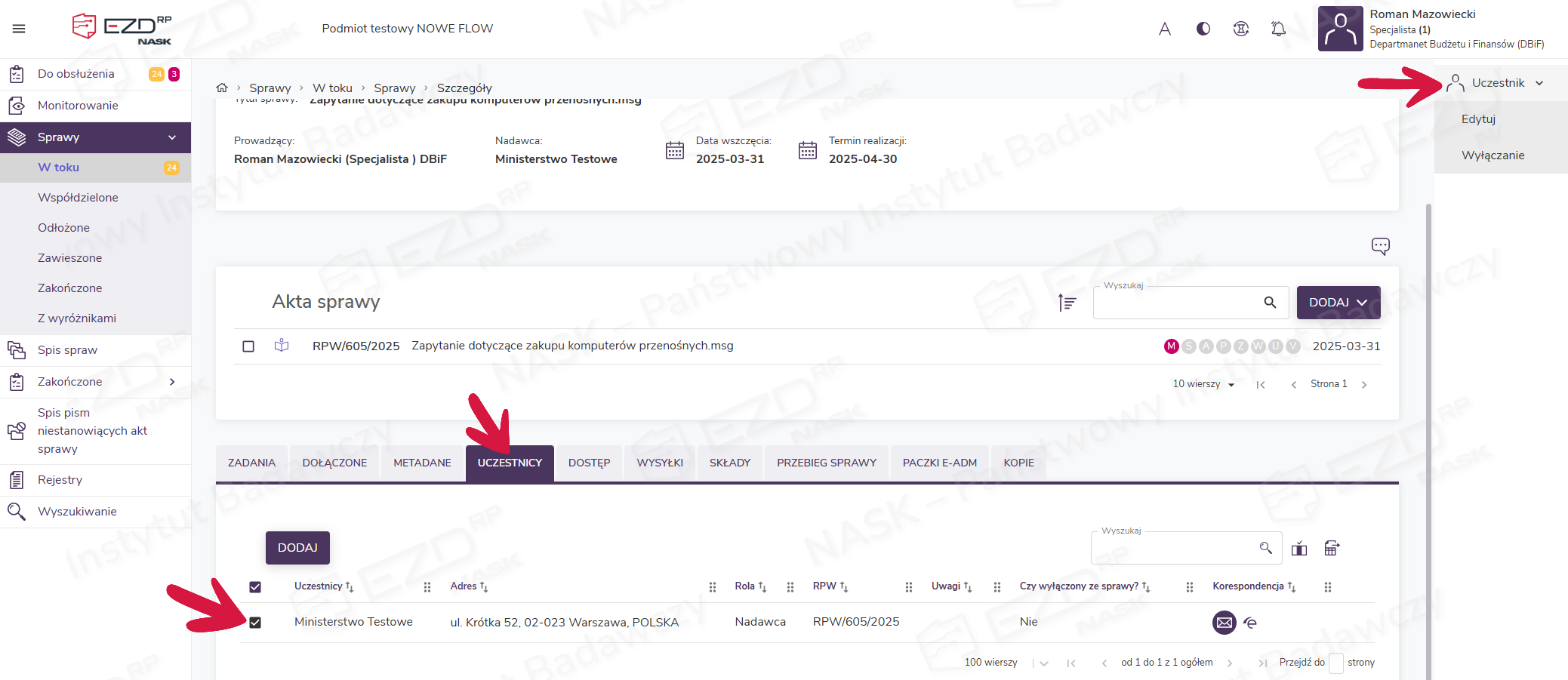Switch to the PRZEBIEG SPRAWY tab
The height and width of the screenshot is (680, 1568).
[826, 463]
